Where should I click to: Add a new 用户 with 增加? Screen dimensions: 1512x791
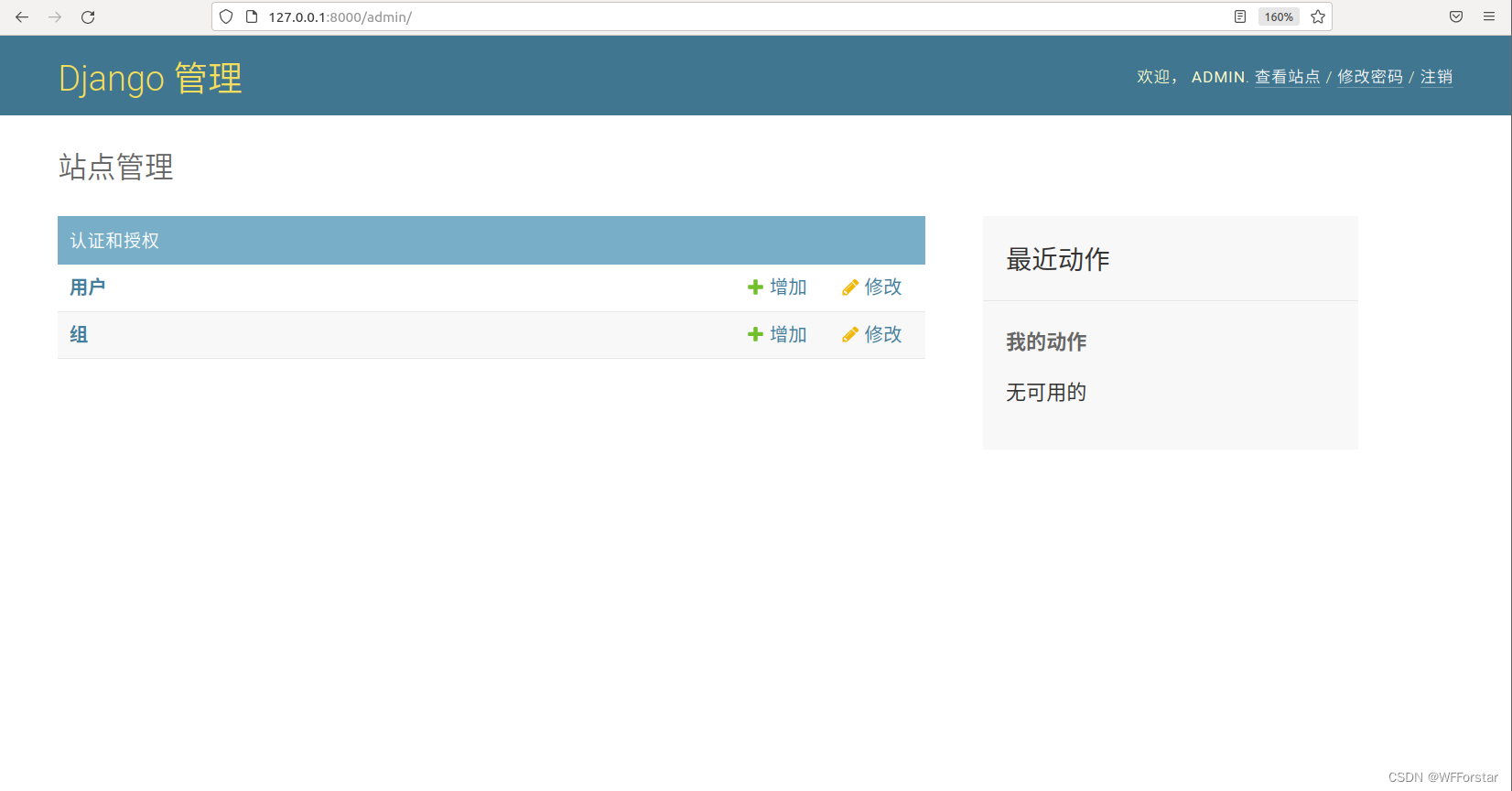(x=777, y=287)
